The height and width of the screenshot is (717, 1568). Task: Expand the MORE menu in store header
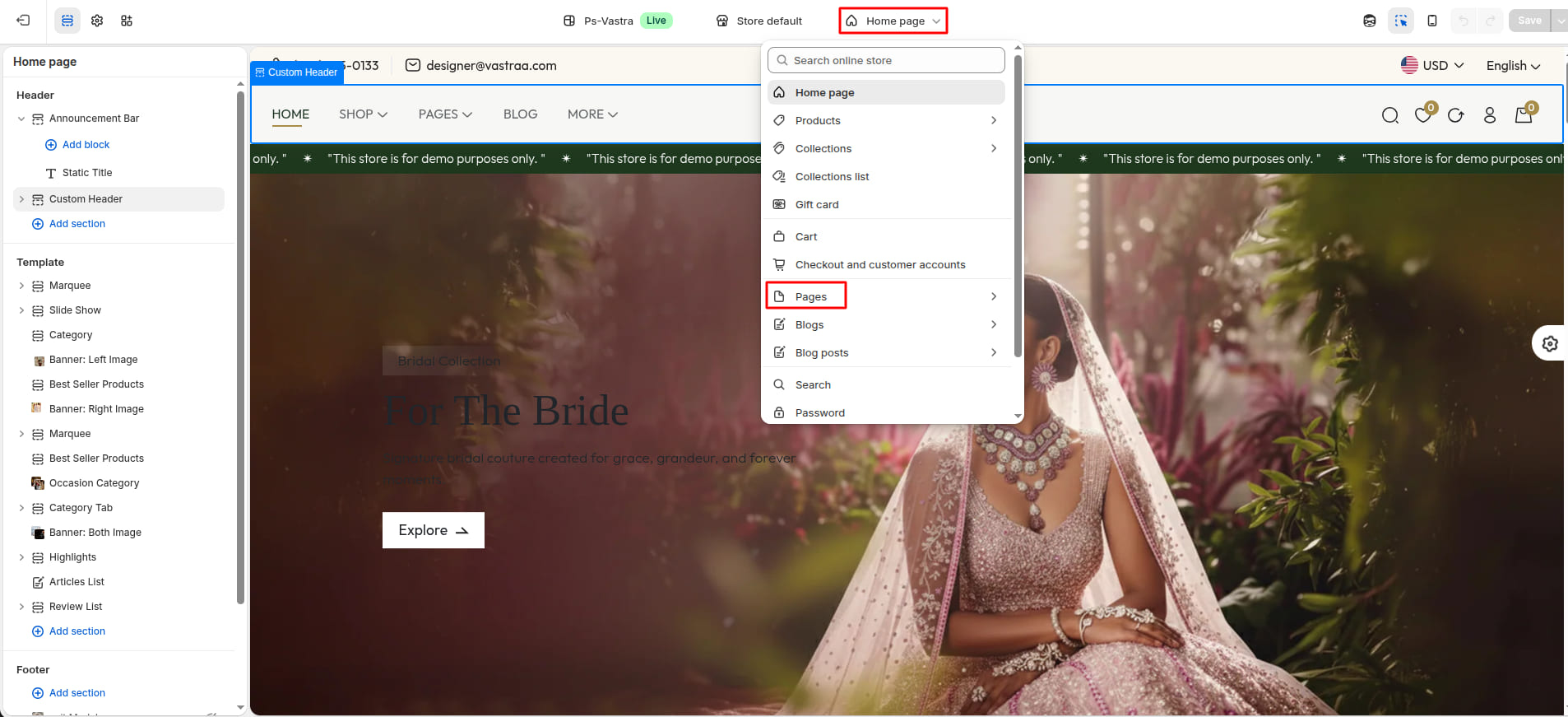click(x=592, y=114)
